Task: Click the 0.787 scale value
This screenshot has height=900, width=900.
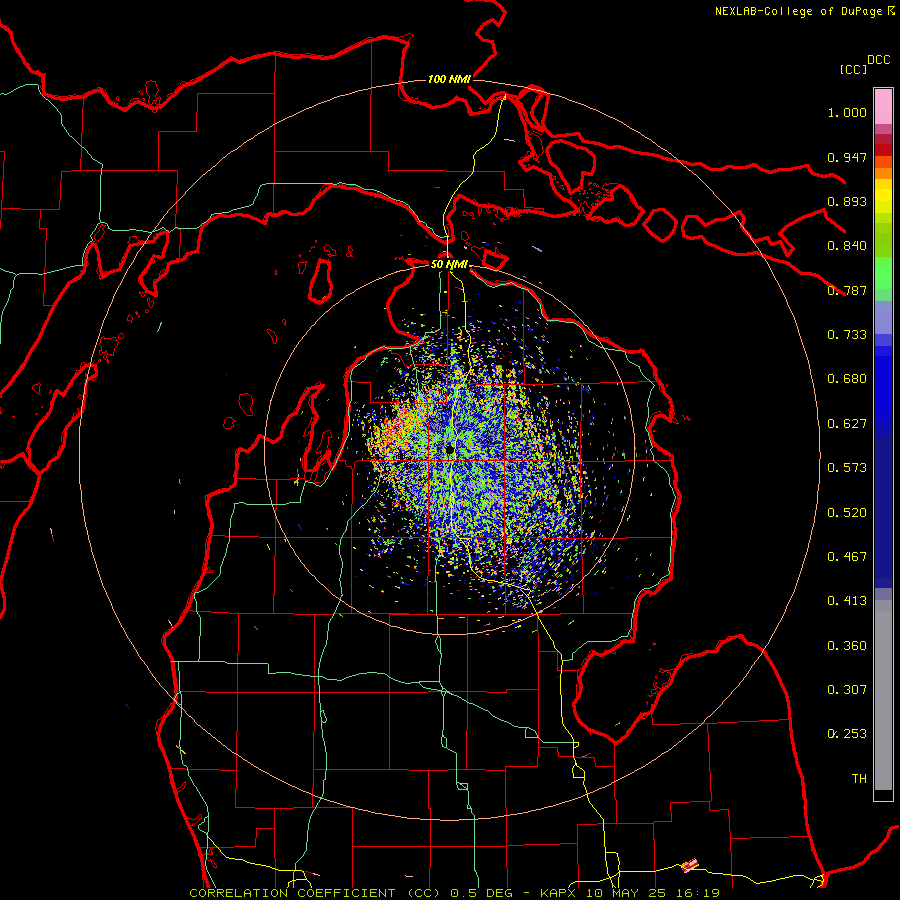Action: tap(847, 290)
